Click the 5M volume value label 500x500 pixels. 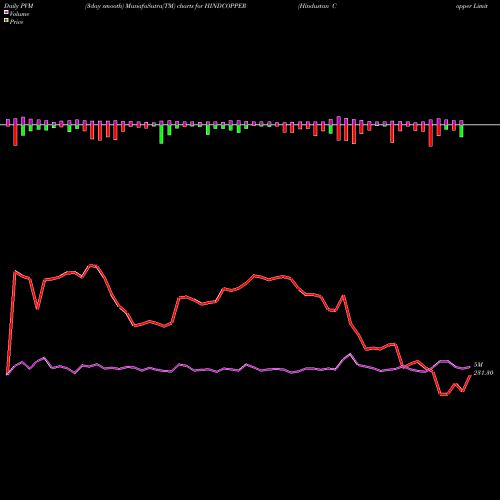(x=478, y=365)
